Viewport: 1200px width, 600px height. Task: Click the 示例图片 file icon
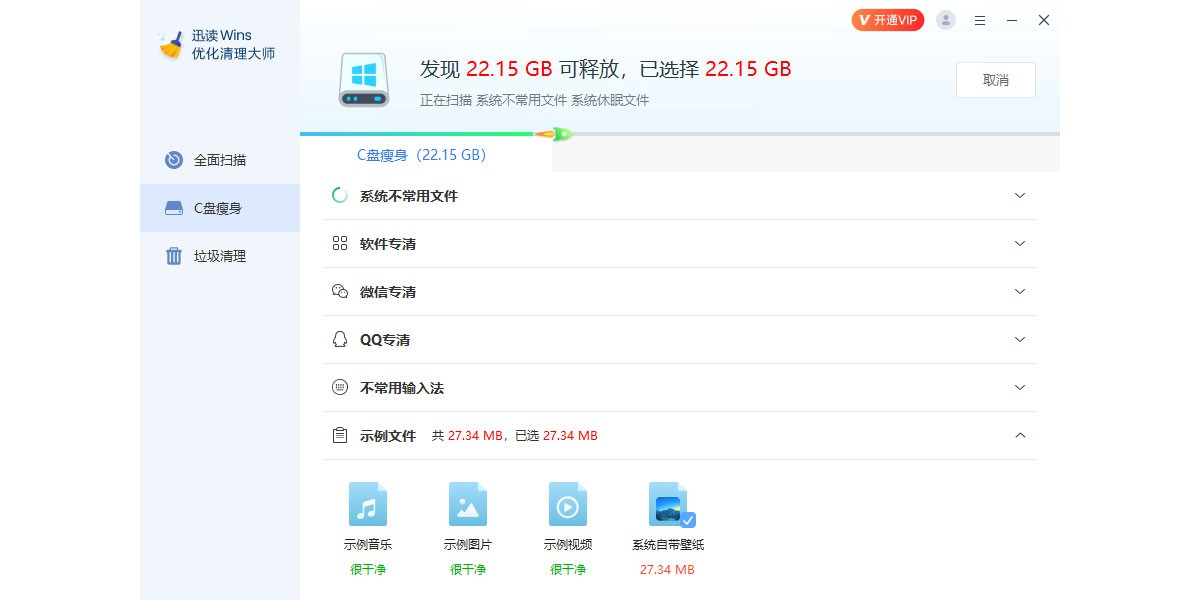click(x=467, y=504)
